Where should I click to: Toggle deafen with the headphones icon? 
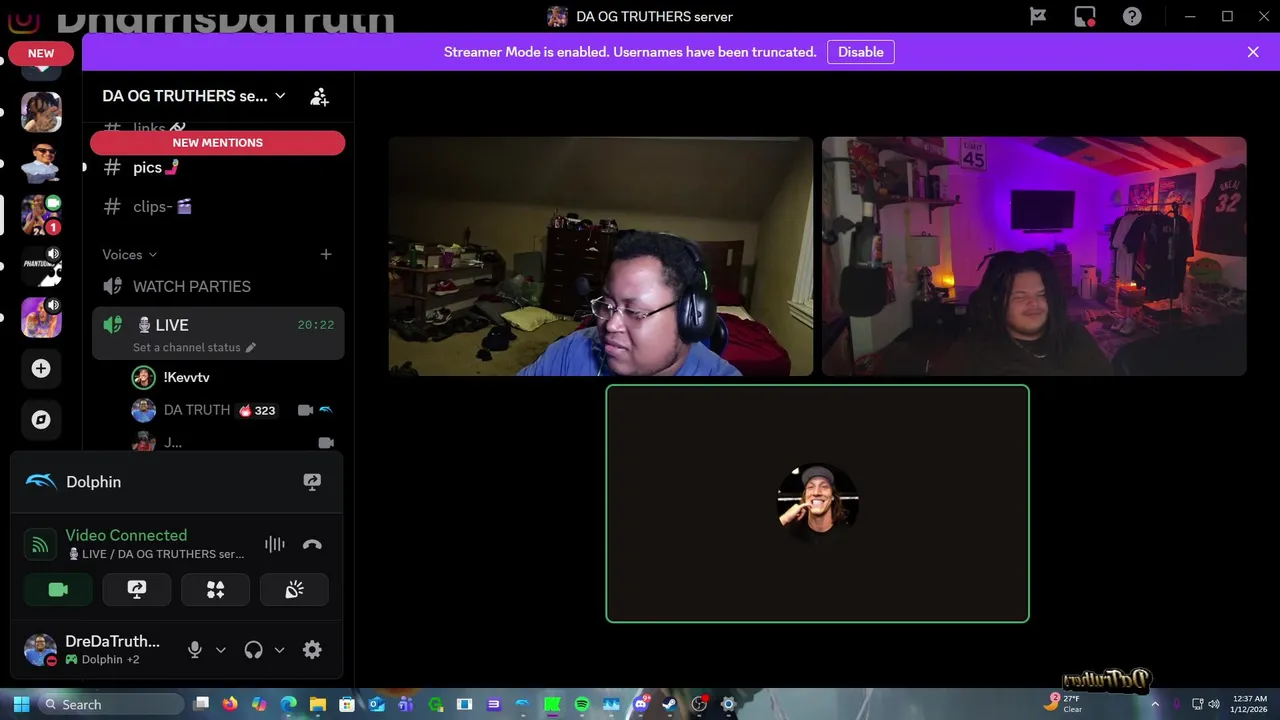(x=253, y=650)
